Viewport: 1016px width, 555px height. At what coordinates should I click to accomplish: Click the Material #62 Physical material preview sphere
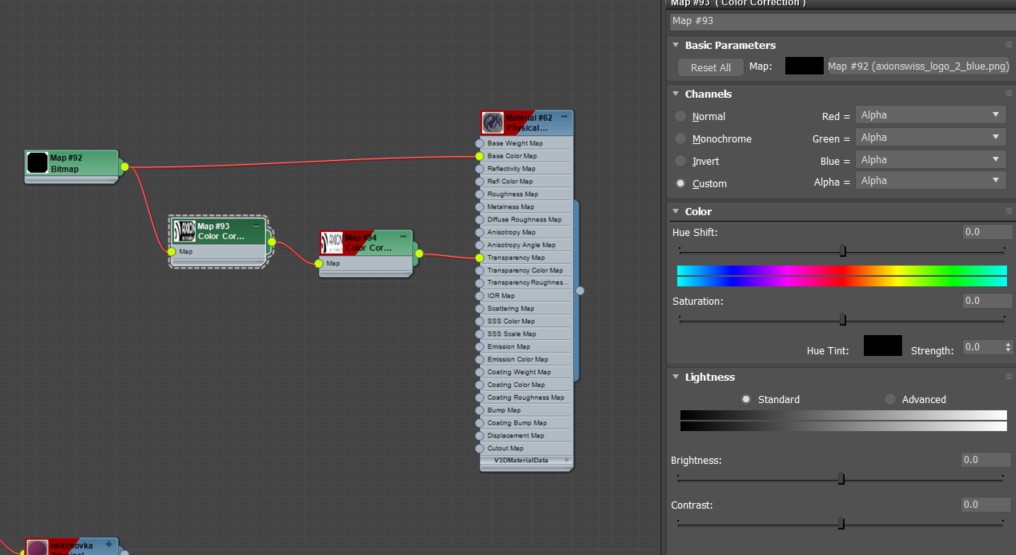492,122
